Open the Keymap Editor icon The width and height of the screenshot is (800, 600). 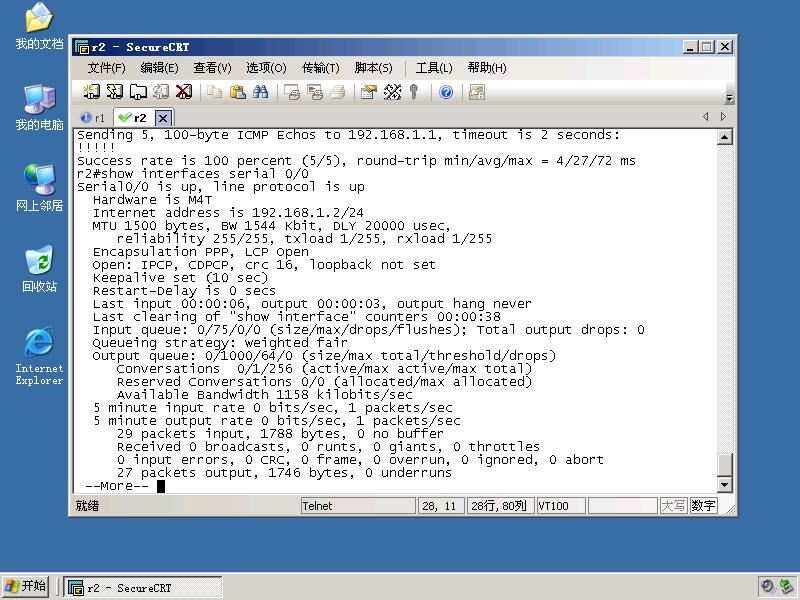coord(392,92)
